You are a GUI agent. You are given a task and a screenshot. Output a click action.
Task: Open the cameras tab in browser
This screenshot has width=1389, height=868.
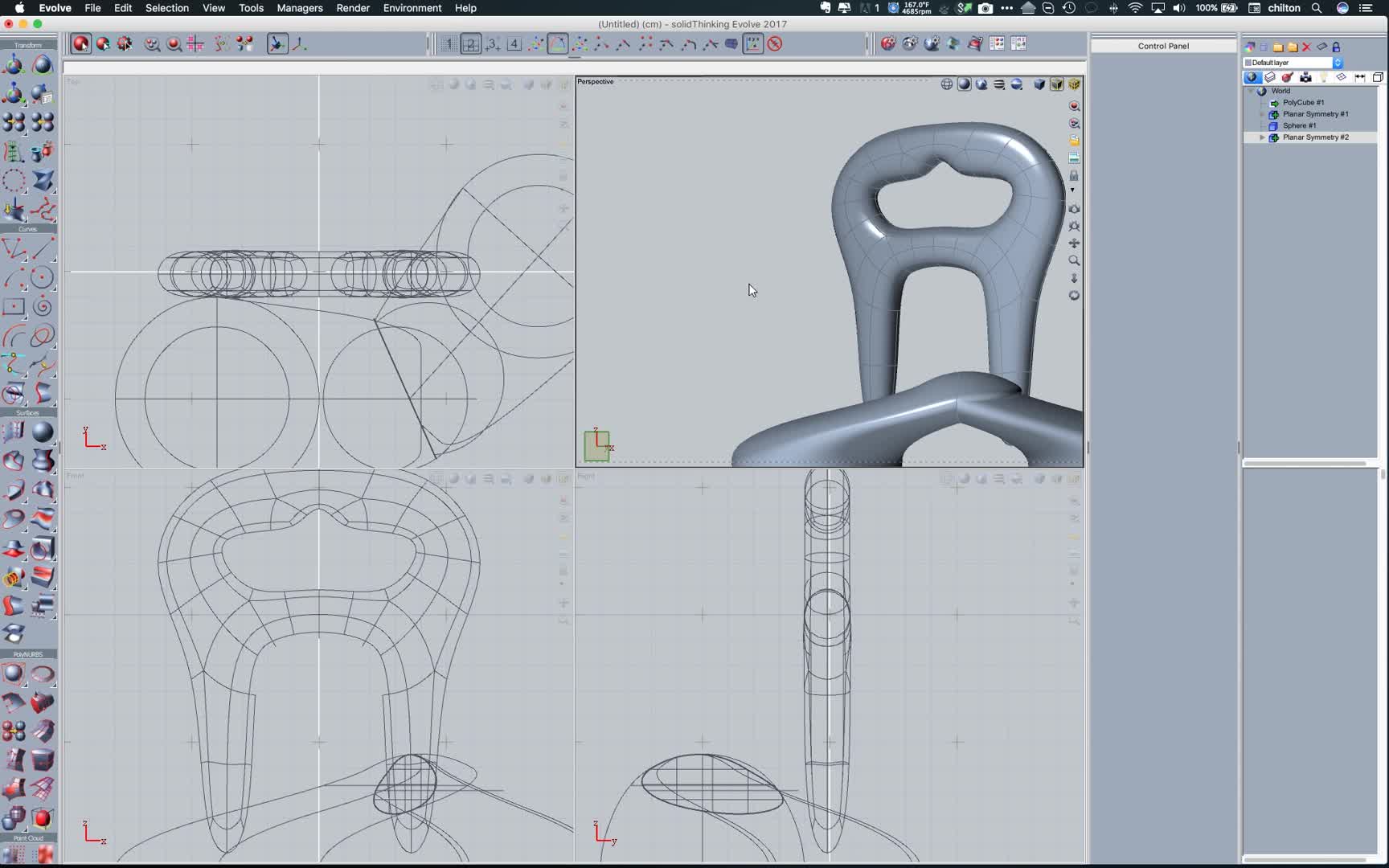click(x=1305, y=77)
